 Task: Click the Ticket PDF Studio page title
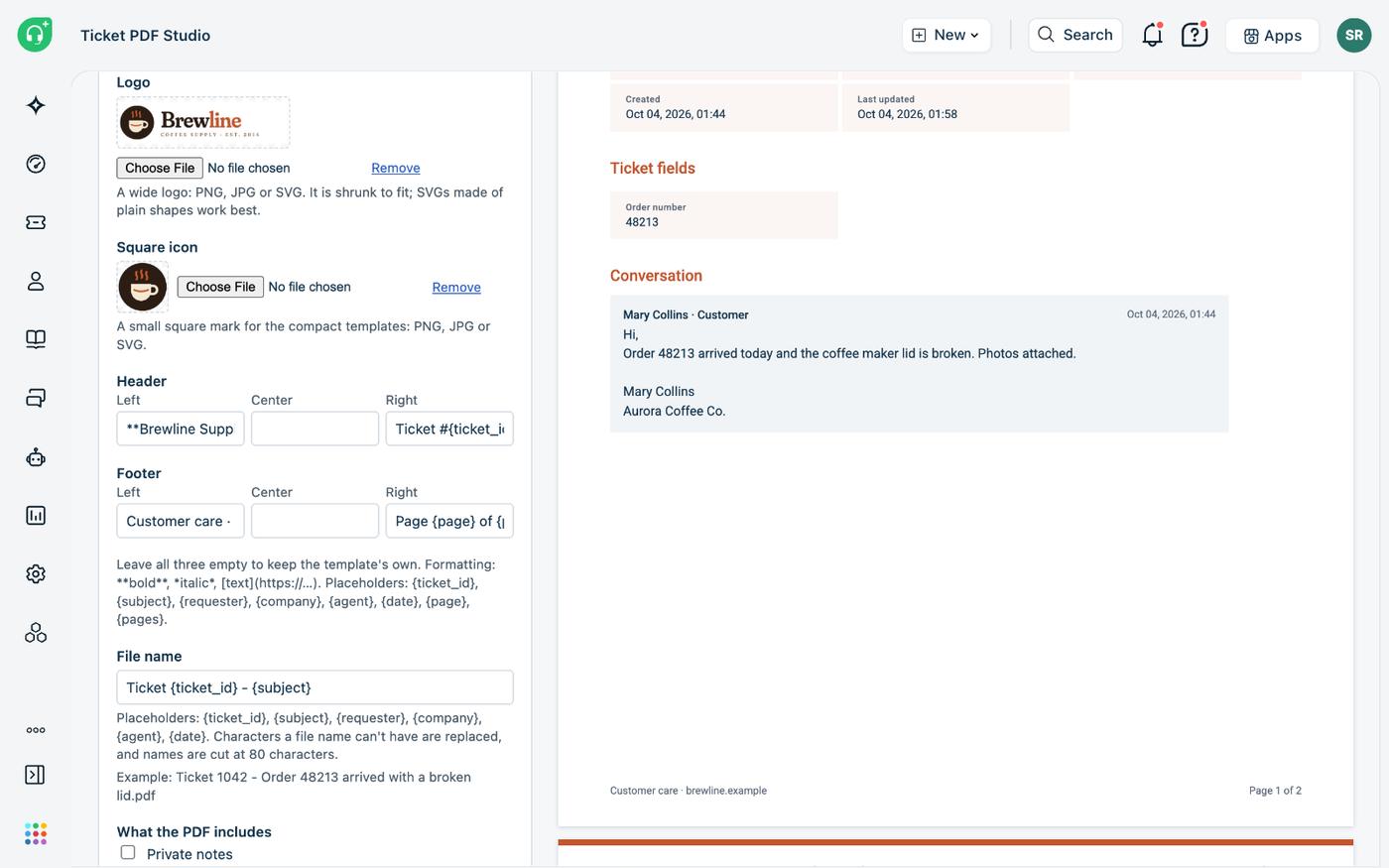coord(145,35)
